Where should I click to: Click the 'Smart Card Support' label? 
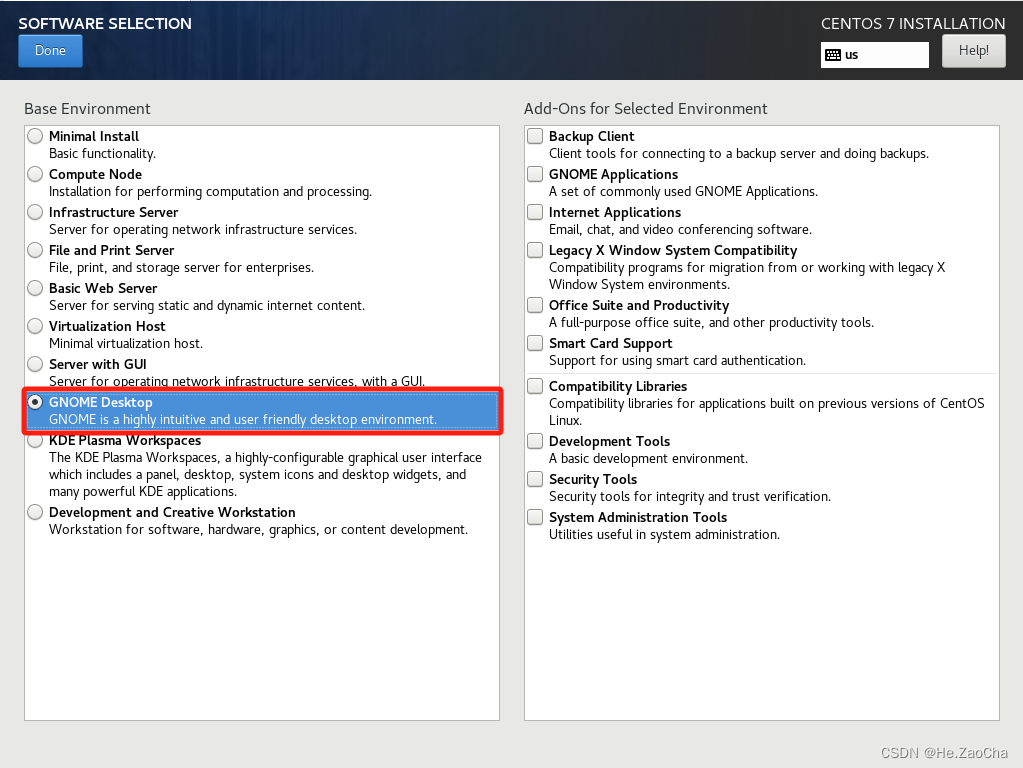610,343
